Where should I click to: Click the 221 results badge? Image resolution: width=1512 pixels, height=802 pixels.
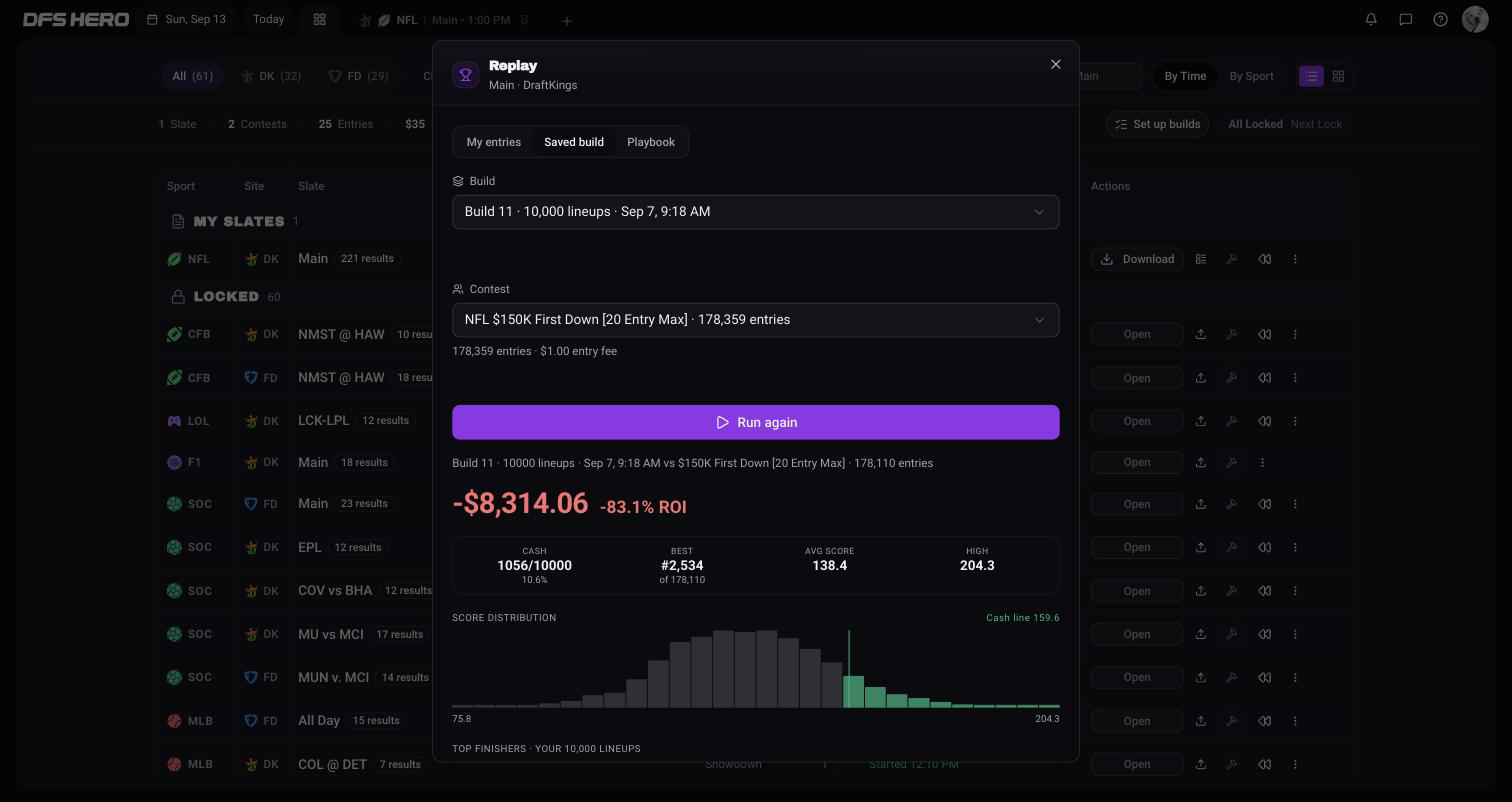coord(367,259)
